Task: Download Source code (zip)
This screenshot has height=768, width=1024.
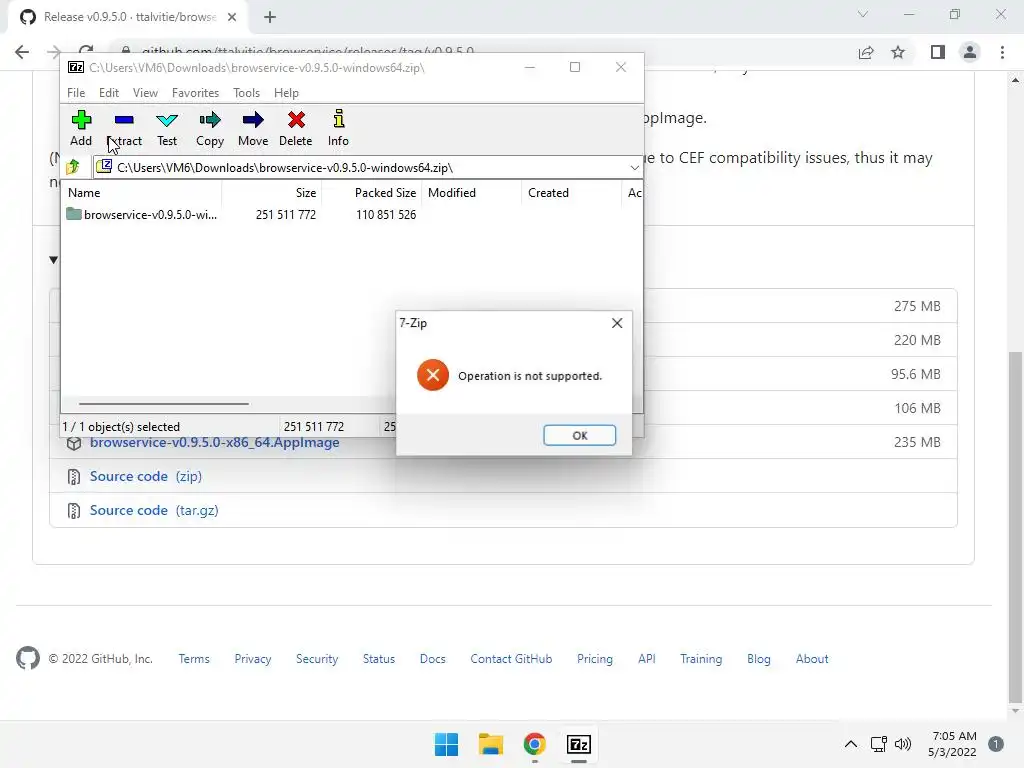Action: (x=146, y=476)
